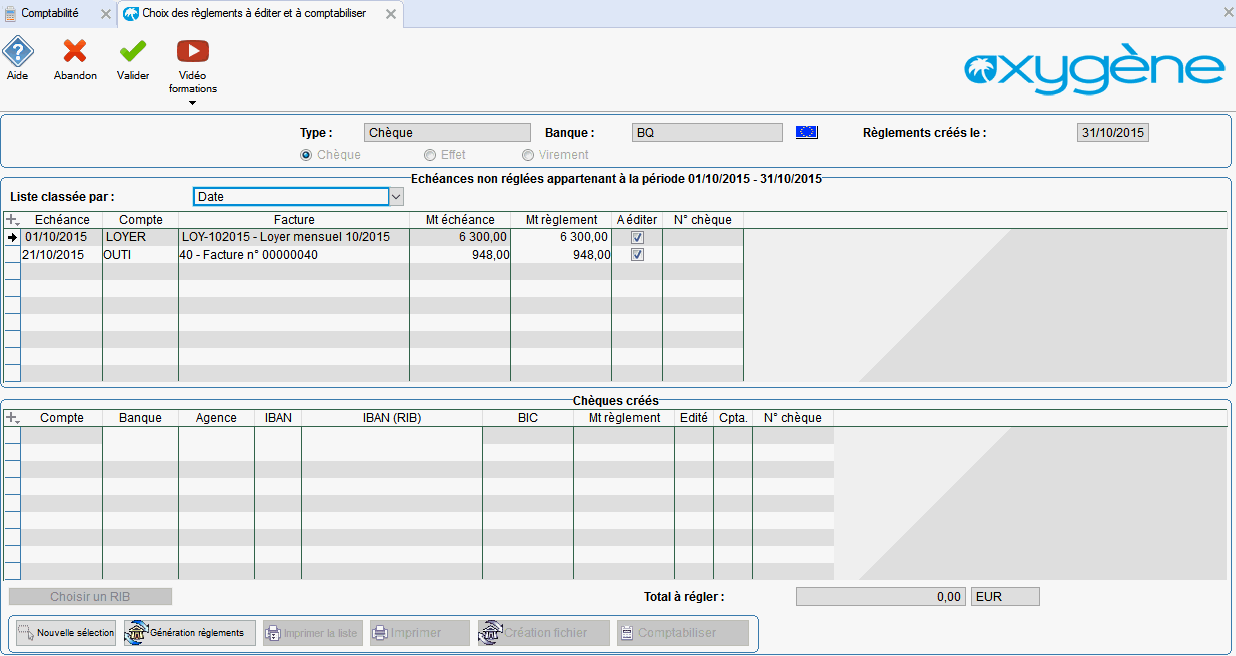Click the Imprimer la liste button
Screen dimensions: 1236x656
point(313,633)
